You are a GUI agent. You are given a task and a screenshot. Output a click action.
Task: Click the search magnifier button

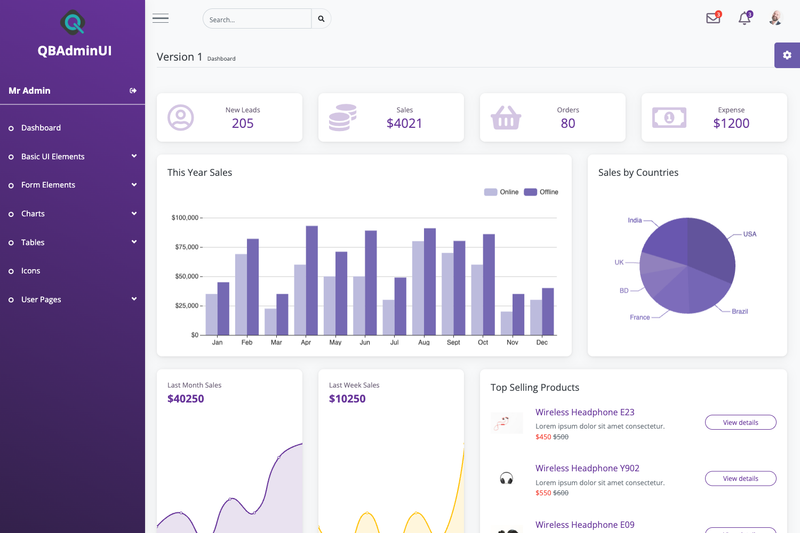pos(321,19)
